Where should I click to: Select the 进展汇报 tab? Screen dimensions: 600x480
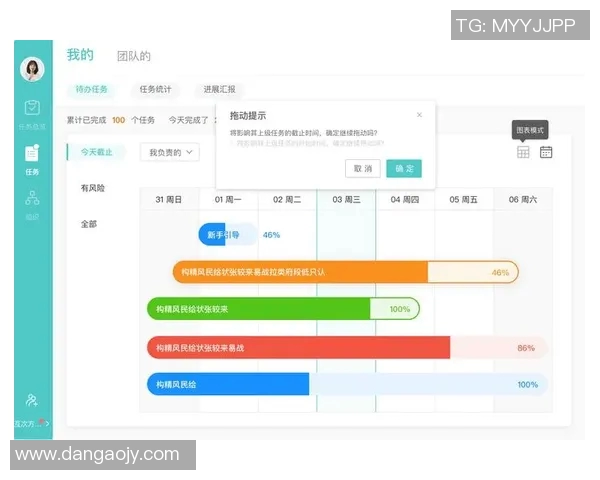coord(219,90)
